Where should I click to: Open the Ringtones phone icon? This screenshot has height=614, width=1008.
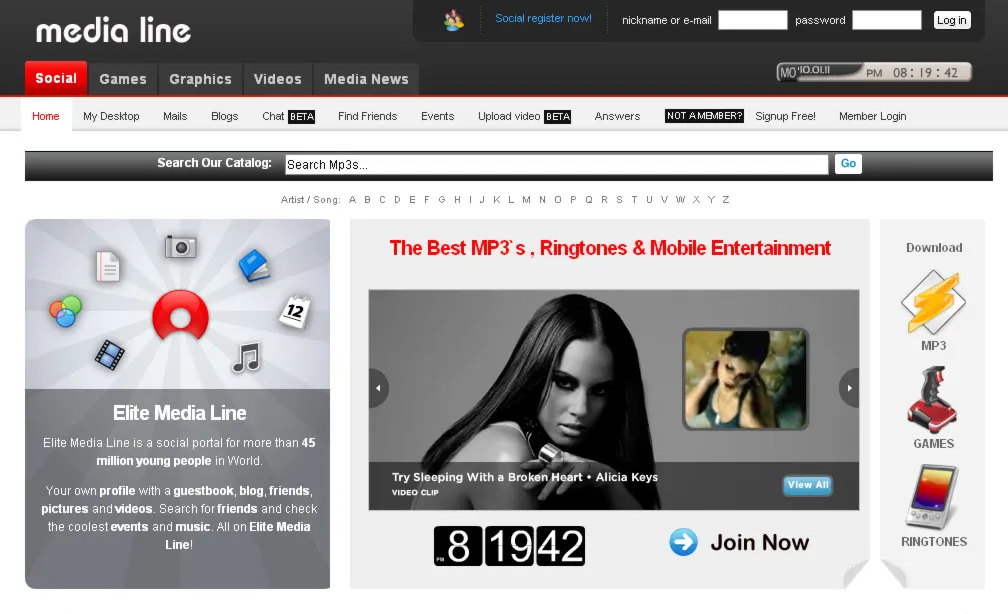tap(933, 497)
